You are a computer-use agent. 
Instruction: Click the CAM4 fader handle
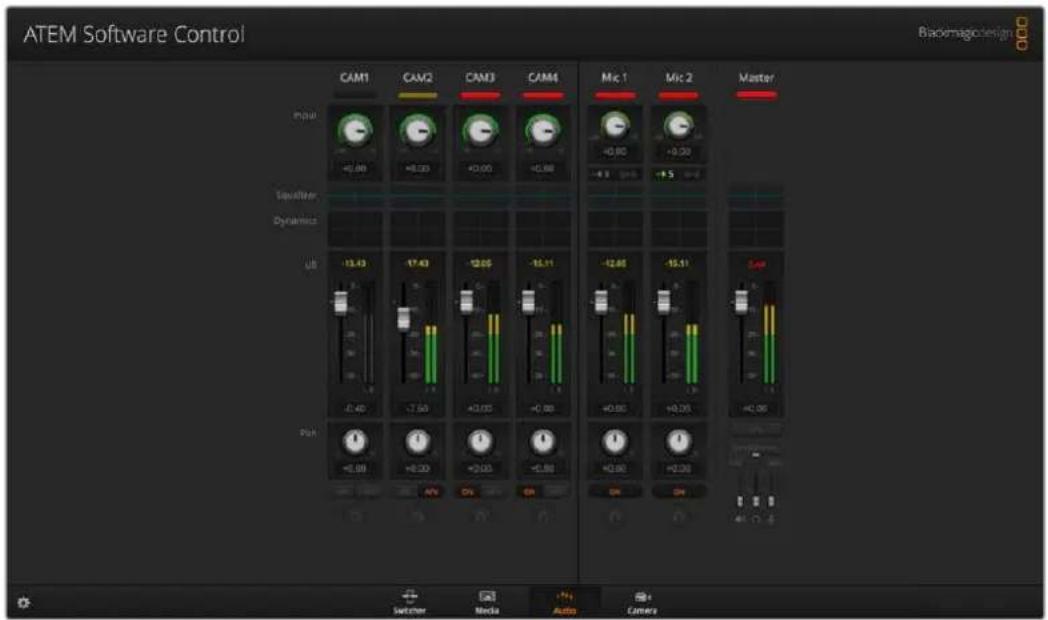(528, 302)
